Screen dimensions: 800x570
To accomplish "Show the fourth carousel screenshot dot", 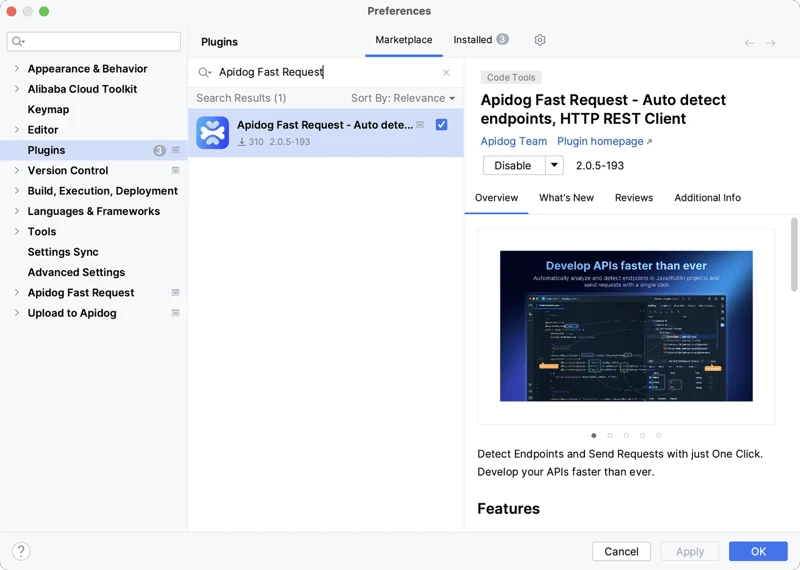I will tap(643, 435).
